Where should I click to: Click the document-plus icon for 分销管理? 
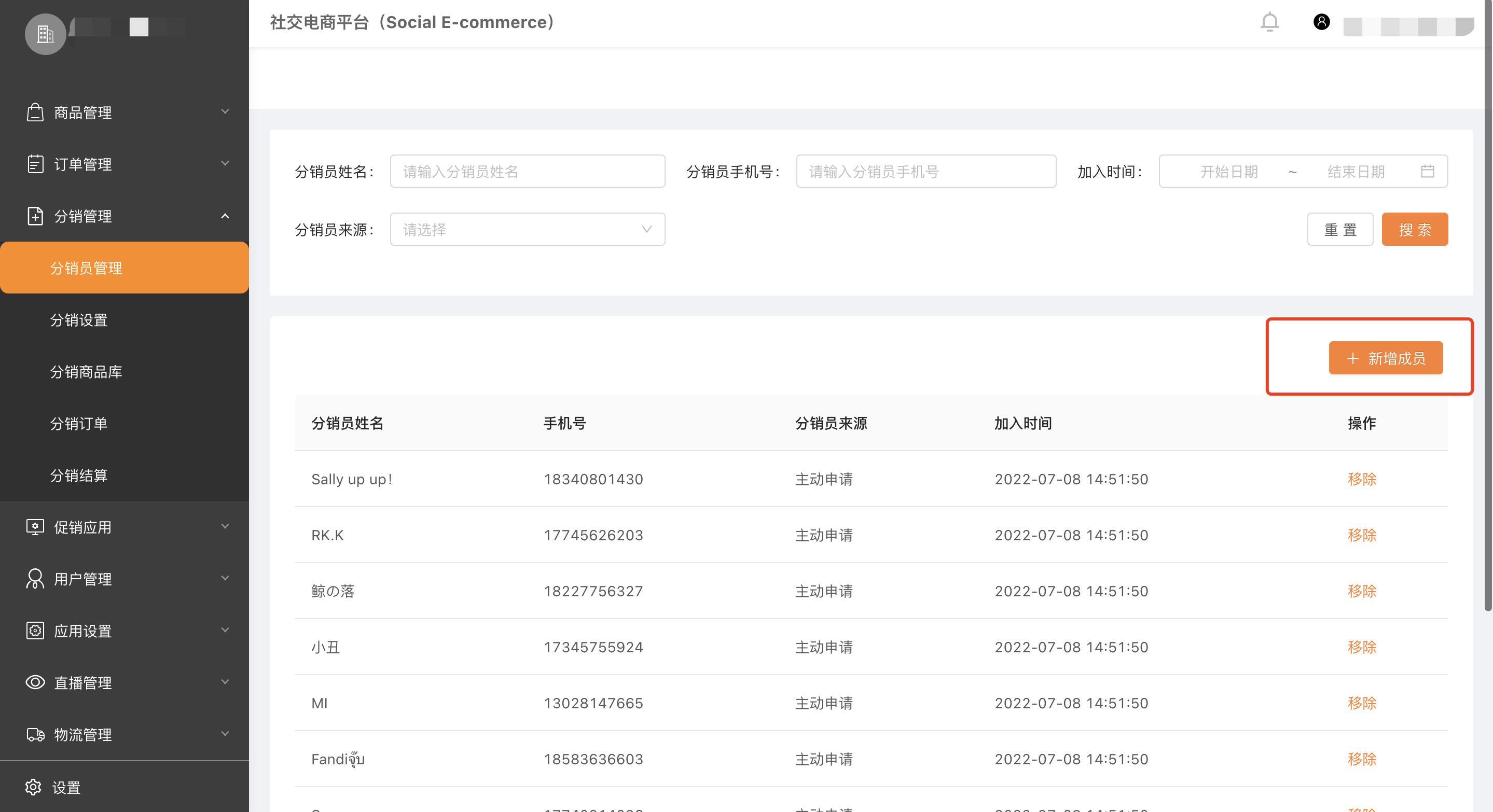[x=35, y=216]
